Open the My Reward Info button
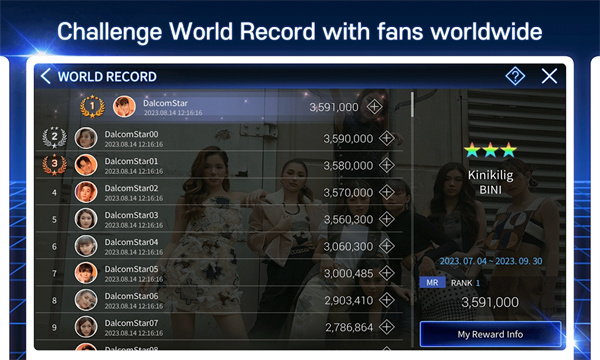Image resolution: width=600 pixels, height=360 pixels. tap(490, 334)
